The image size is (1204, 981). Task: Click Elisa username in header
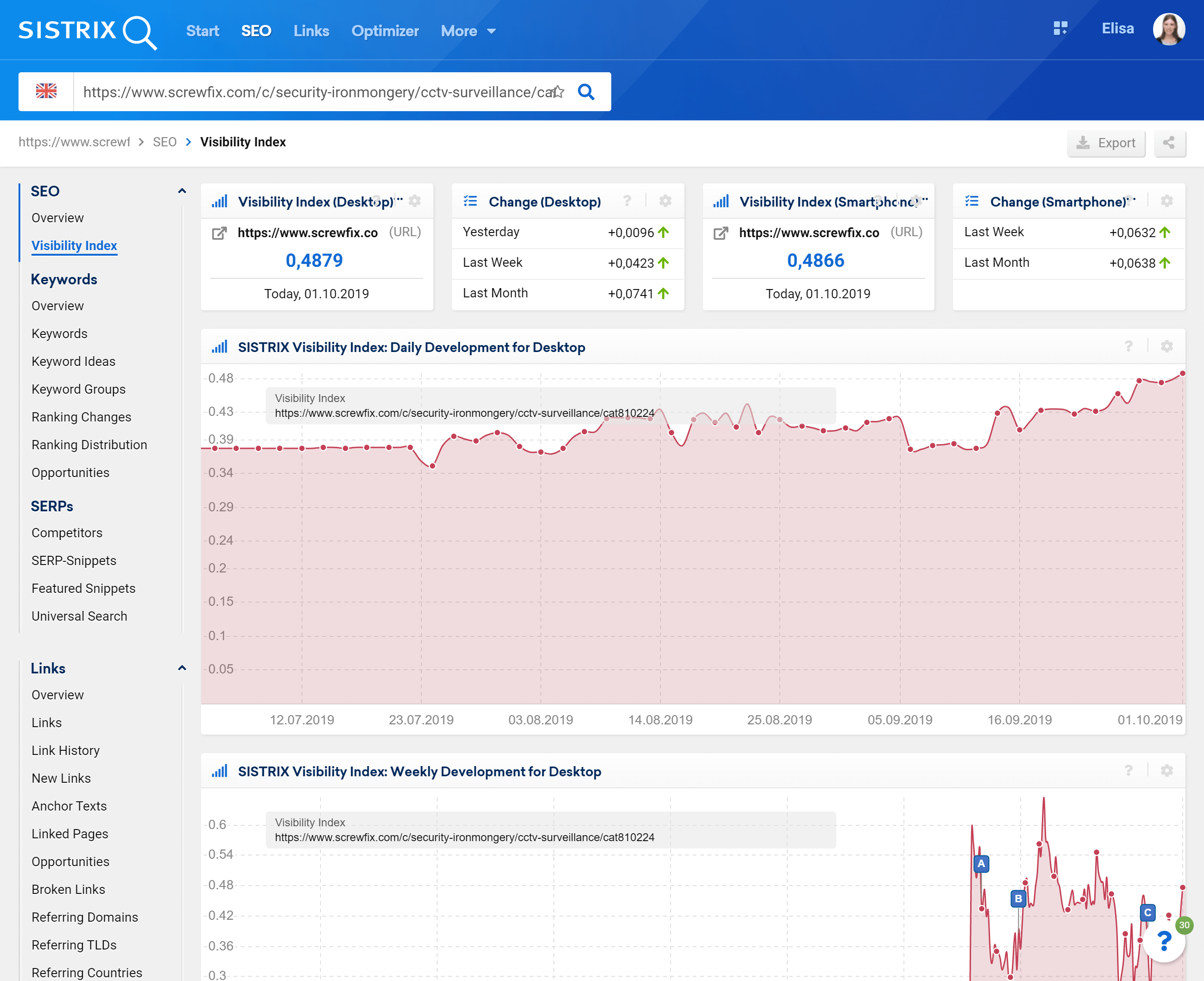point(1117,29)
